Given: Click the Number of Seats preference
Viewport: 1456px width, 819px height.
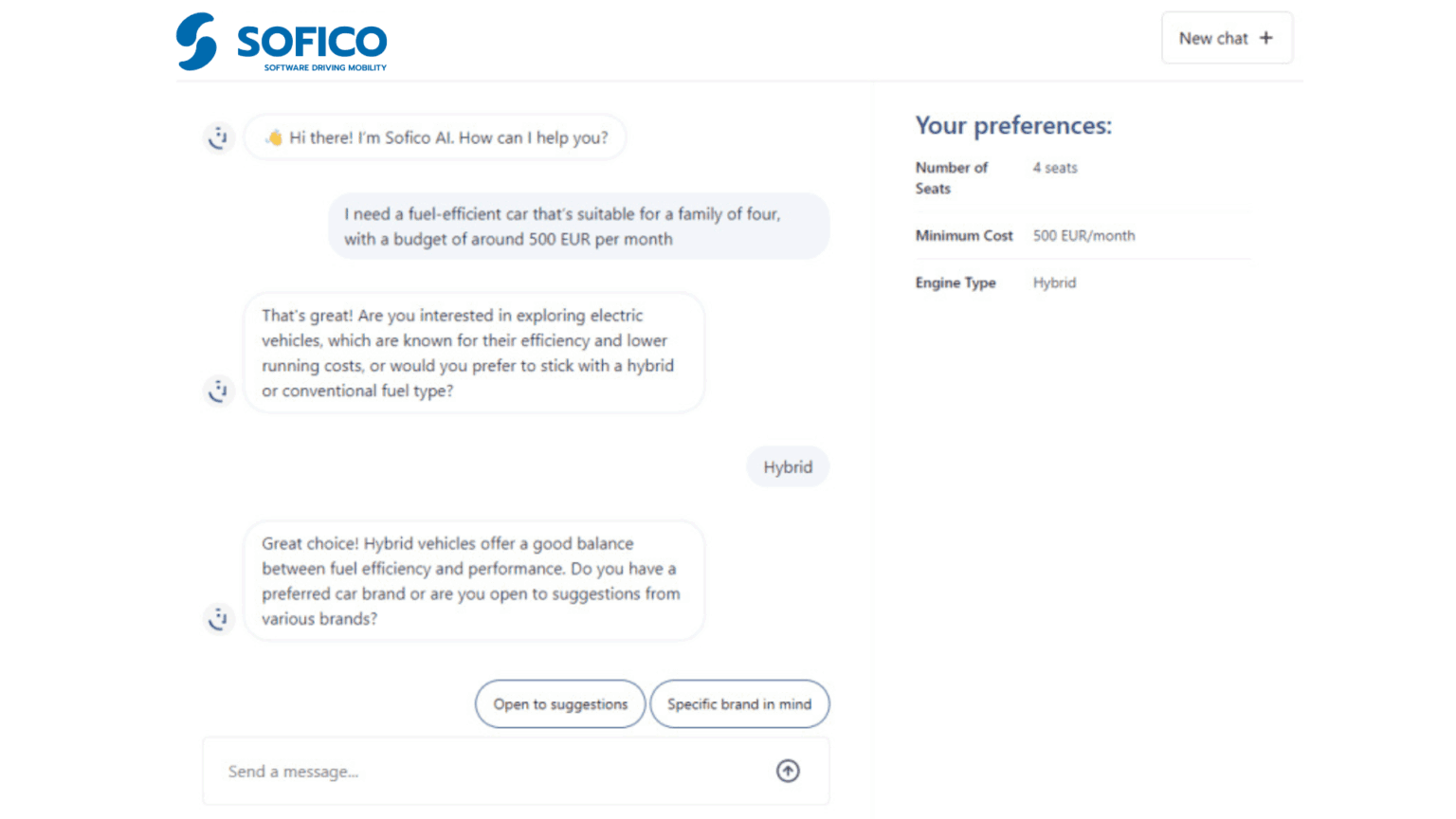Looking at the screenshot, I should (952, 177).
